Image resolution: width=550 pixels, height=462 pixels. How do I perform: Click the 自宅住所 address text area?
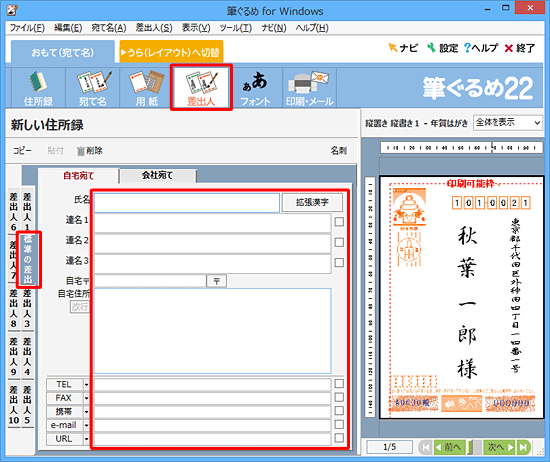coord(213,331)
